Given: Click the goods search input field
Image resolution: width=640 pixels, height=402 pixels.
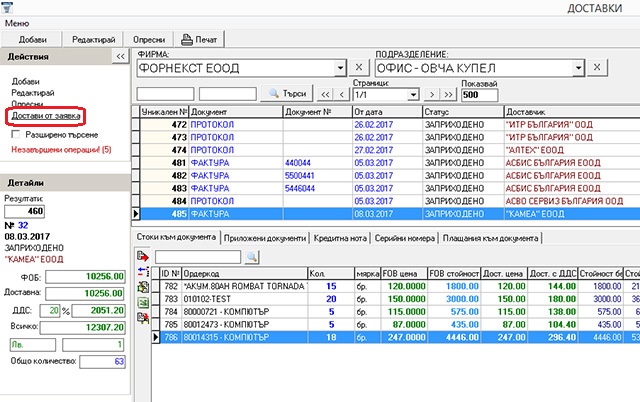Looking at the screenshot, I should [x=198, y=257].
